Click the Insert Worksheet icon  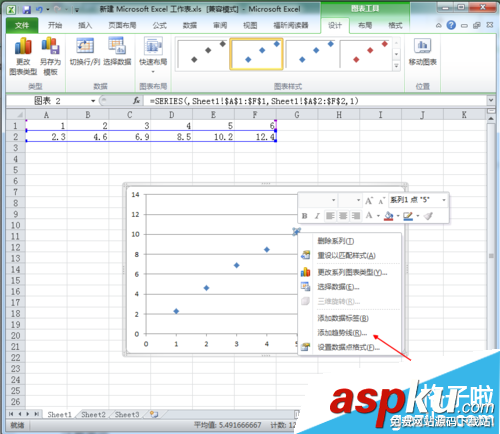coord(154,414)
